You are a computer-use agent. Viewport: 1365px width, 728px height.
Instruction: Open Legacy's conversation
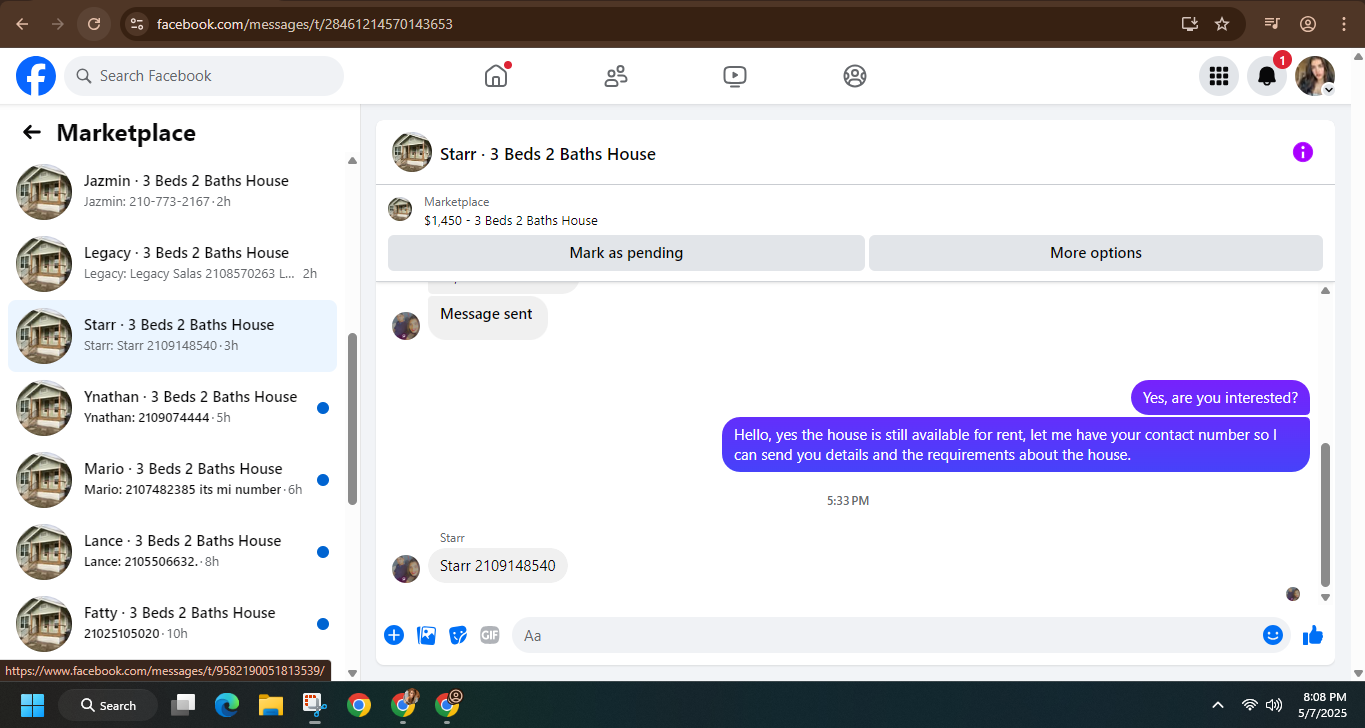pos(172,263)
